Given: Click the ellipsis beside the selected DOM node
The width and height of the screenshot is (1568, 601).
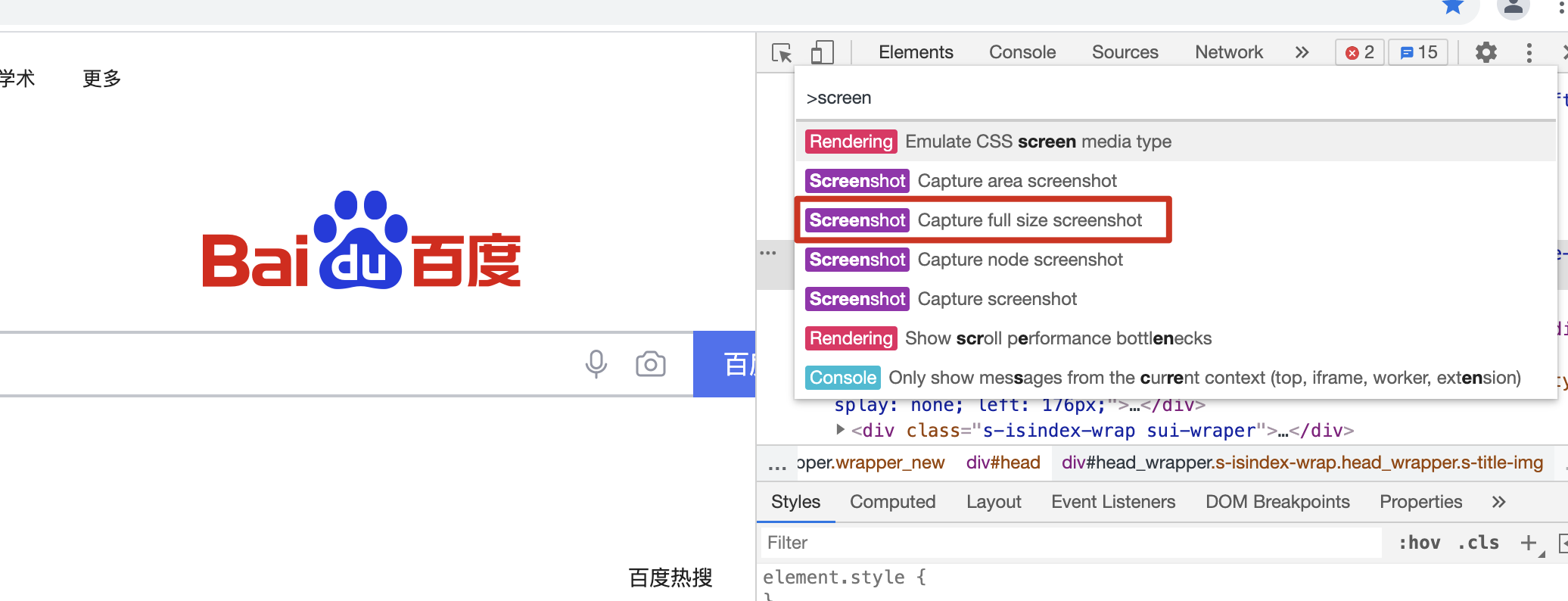Looking at the screenshot, I should tap(768, 253).
